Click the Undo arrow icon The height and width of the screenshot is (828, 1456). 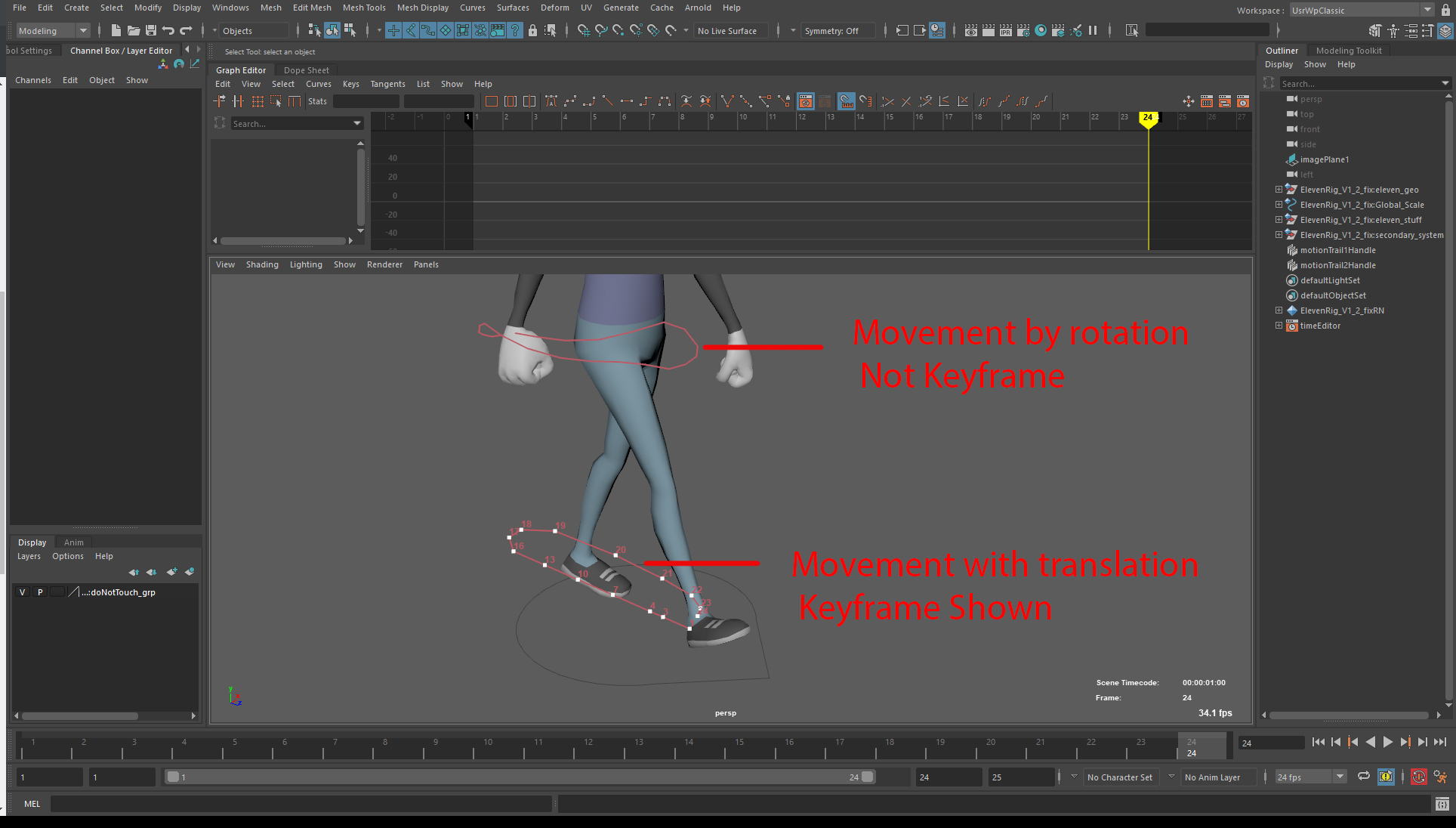[x=168, y=30]
